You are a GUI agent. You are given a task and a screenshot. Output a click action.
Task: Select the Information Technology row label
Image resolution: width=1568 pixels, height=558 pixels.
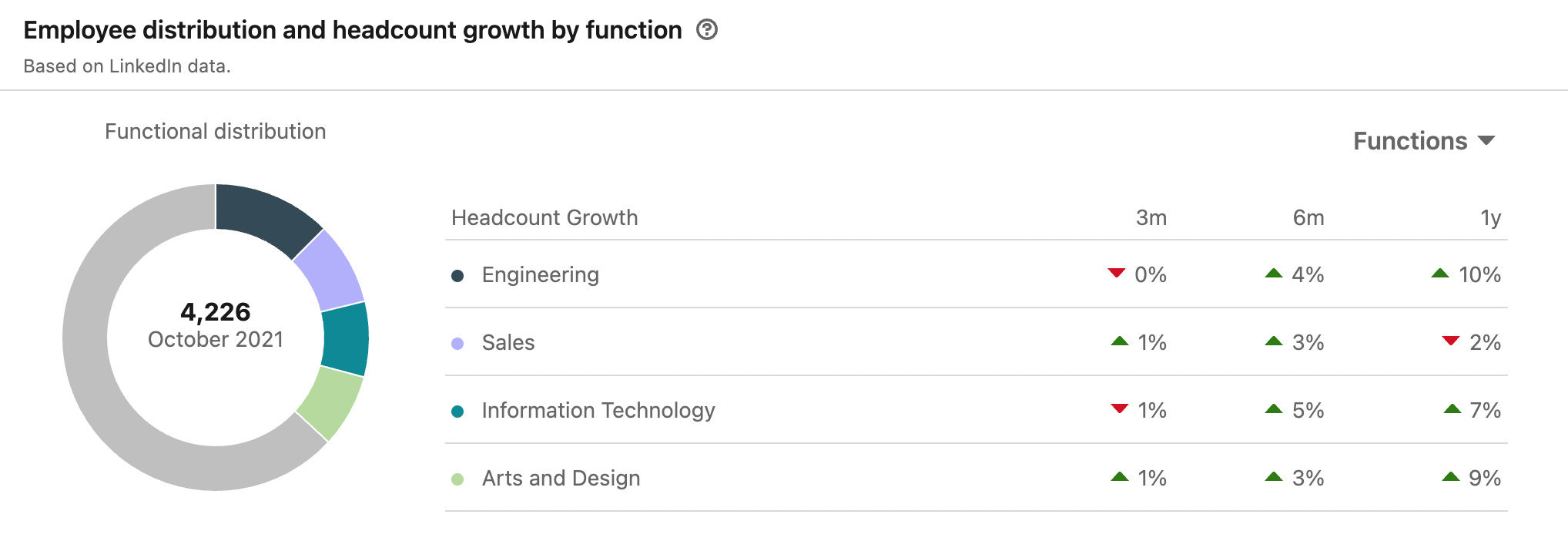598,411
